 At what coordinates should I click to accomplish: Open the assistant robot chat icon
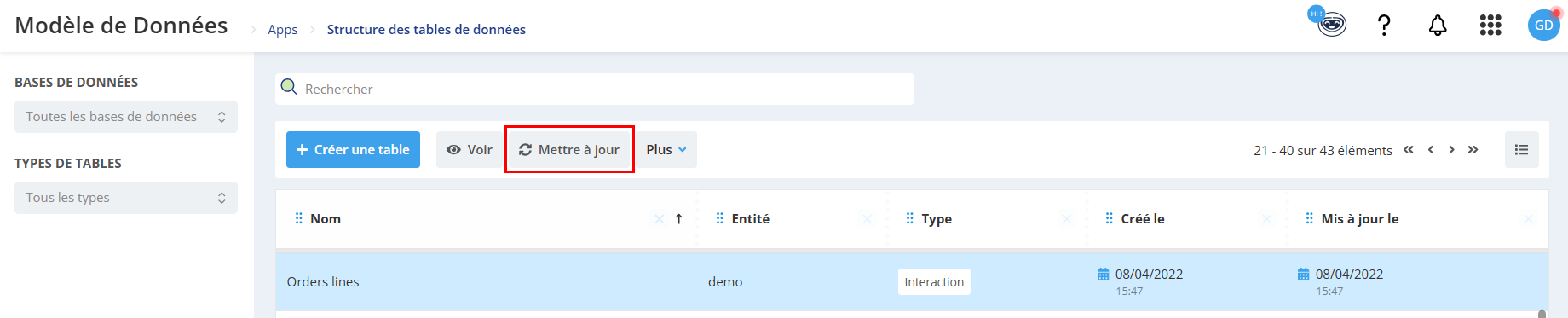click(x=1331, y=24)
